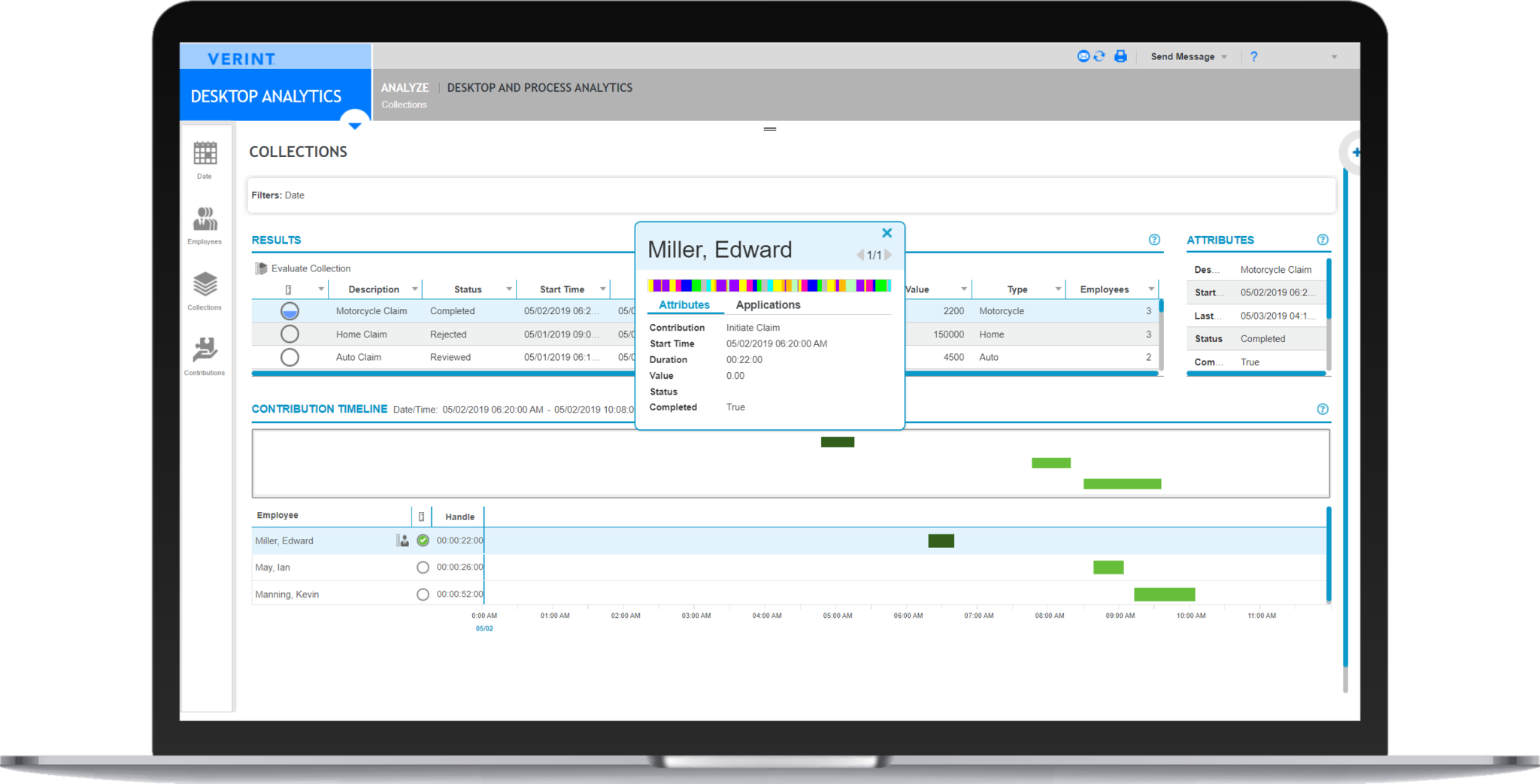Click the Filters: Date field
Viewport: 1540px width, 784px height.
(x=792, y=195)
